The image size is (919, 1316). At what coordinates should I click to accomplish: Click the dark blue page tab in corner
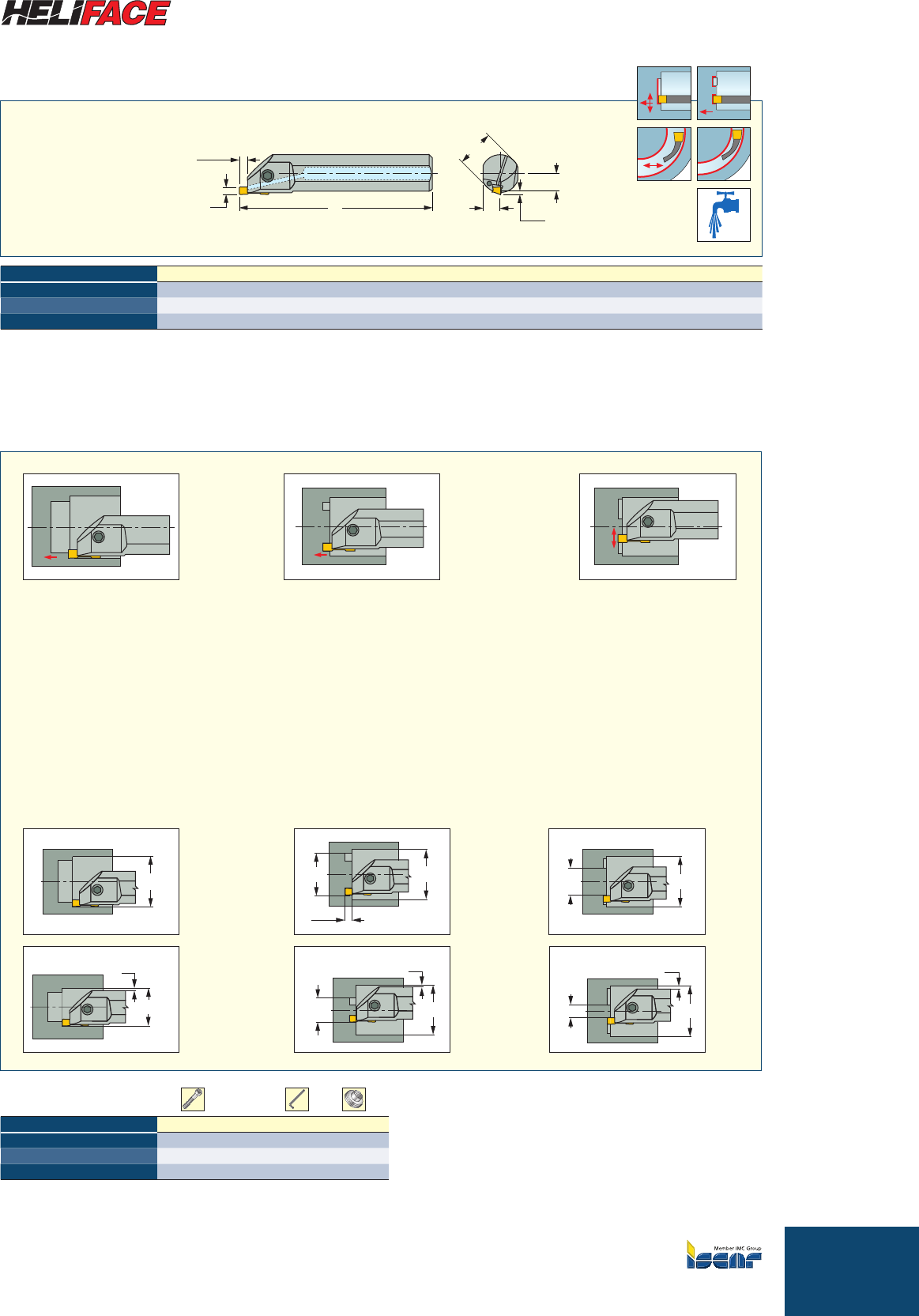pos(851,1270)
